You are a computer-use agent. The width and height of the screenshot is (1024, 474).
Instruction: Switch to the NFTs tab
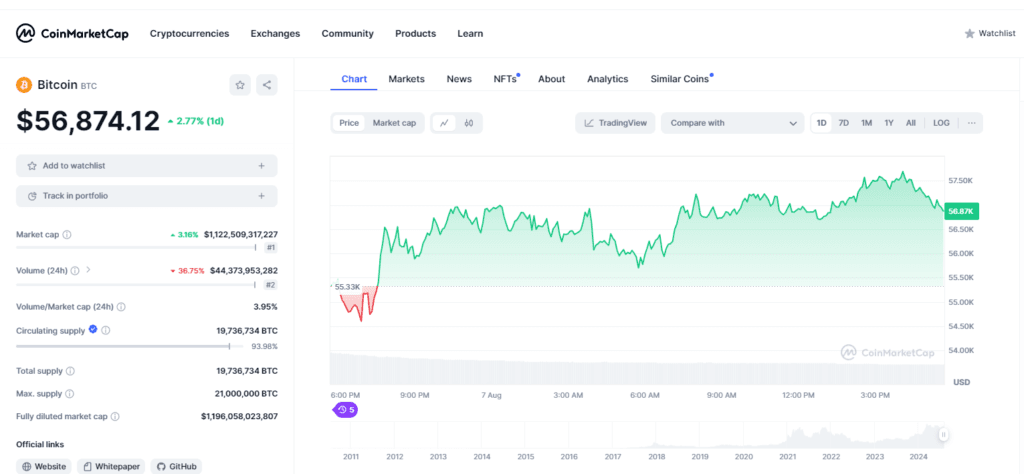(x=505, y=79)
